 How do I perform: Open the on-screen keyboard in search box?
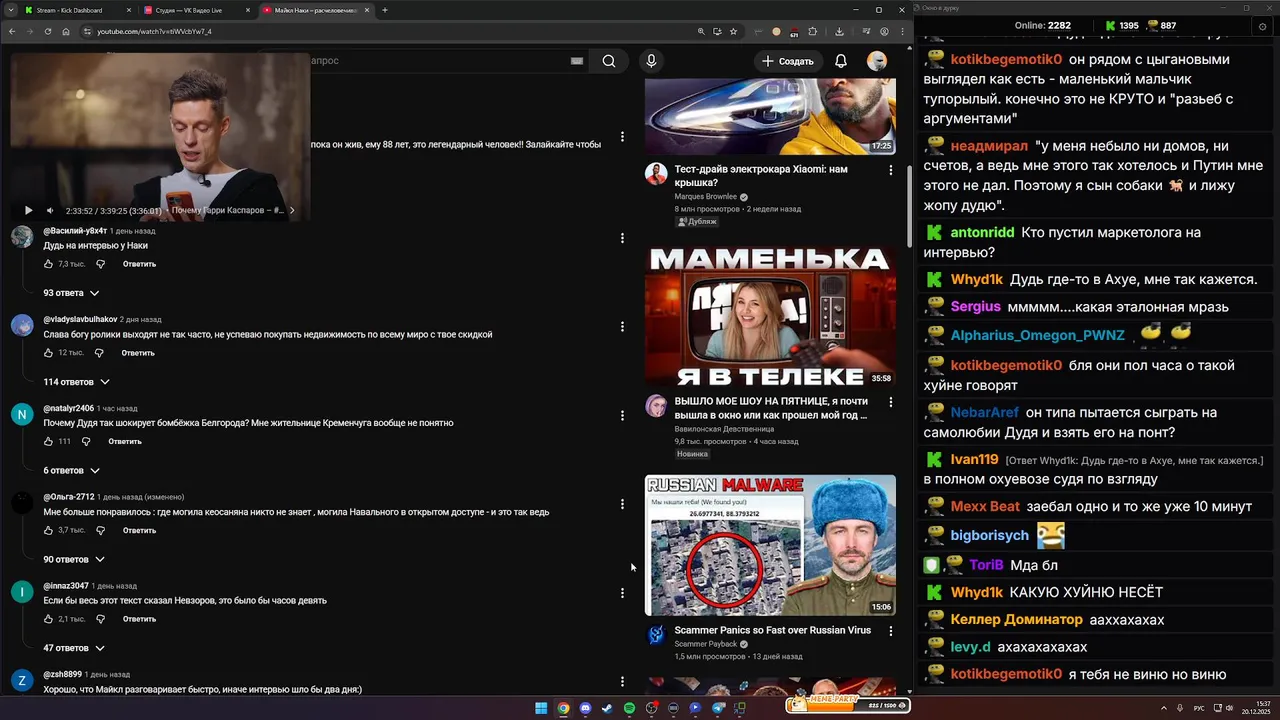(576, 61)
